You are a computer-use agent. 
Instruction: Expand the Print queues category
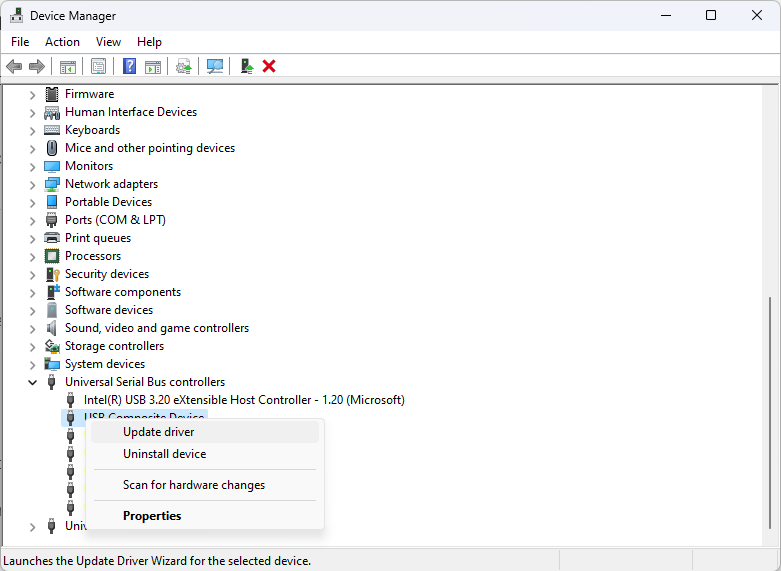(x=32, y=239)
